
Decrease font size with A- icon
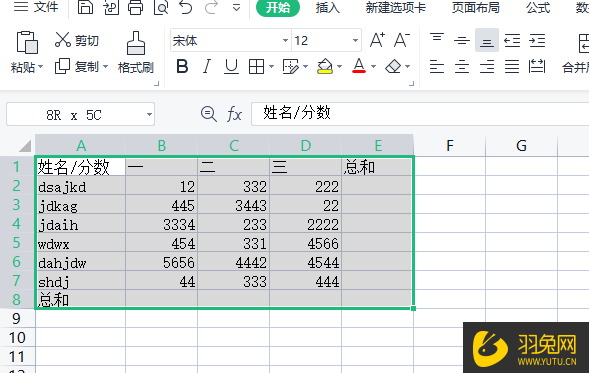pos(402,40)
